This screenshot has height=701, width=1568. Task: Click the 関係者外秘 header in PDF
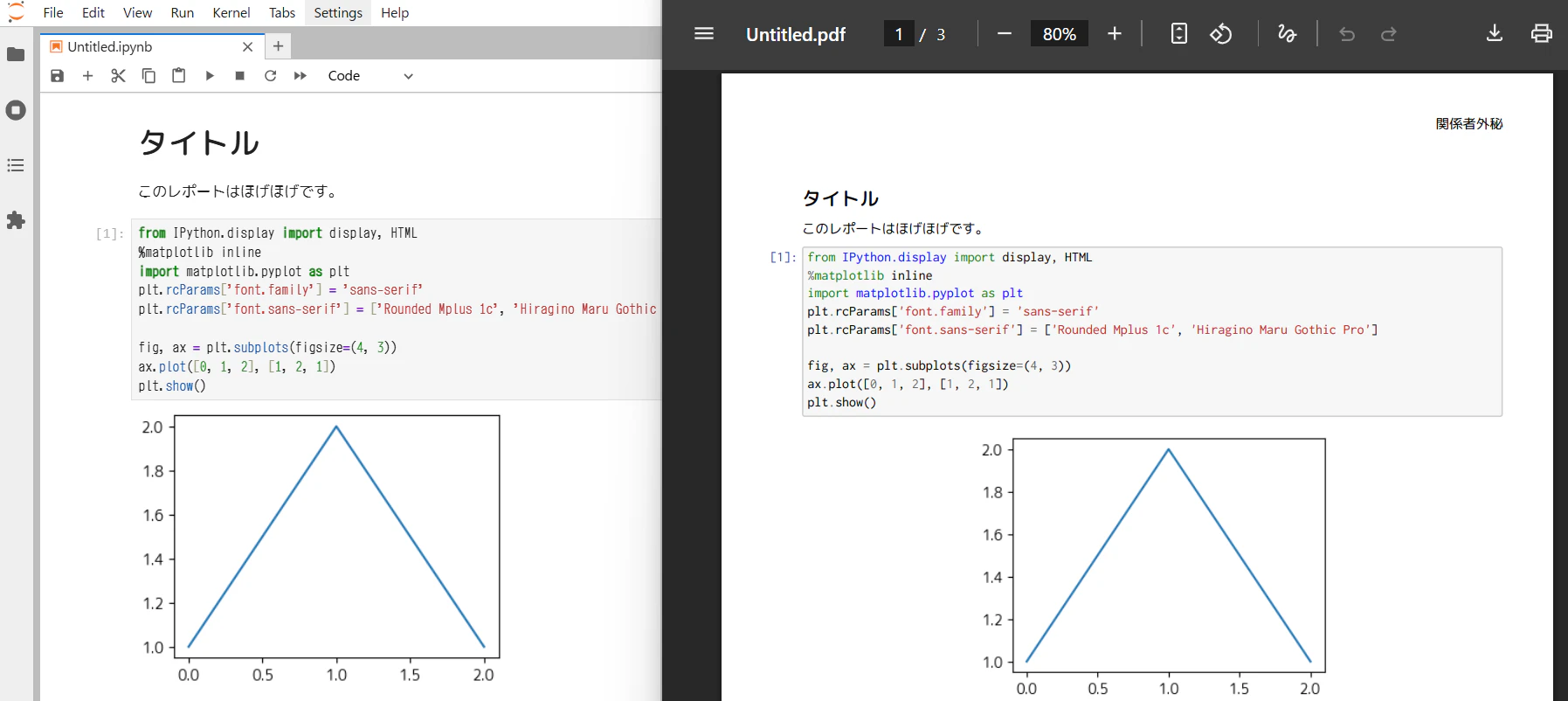tap(1469, 124)
